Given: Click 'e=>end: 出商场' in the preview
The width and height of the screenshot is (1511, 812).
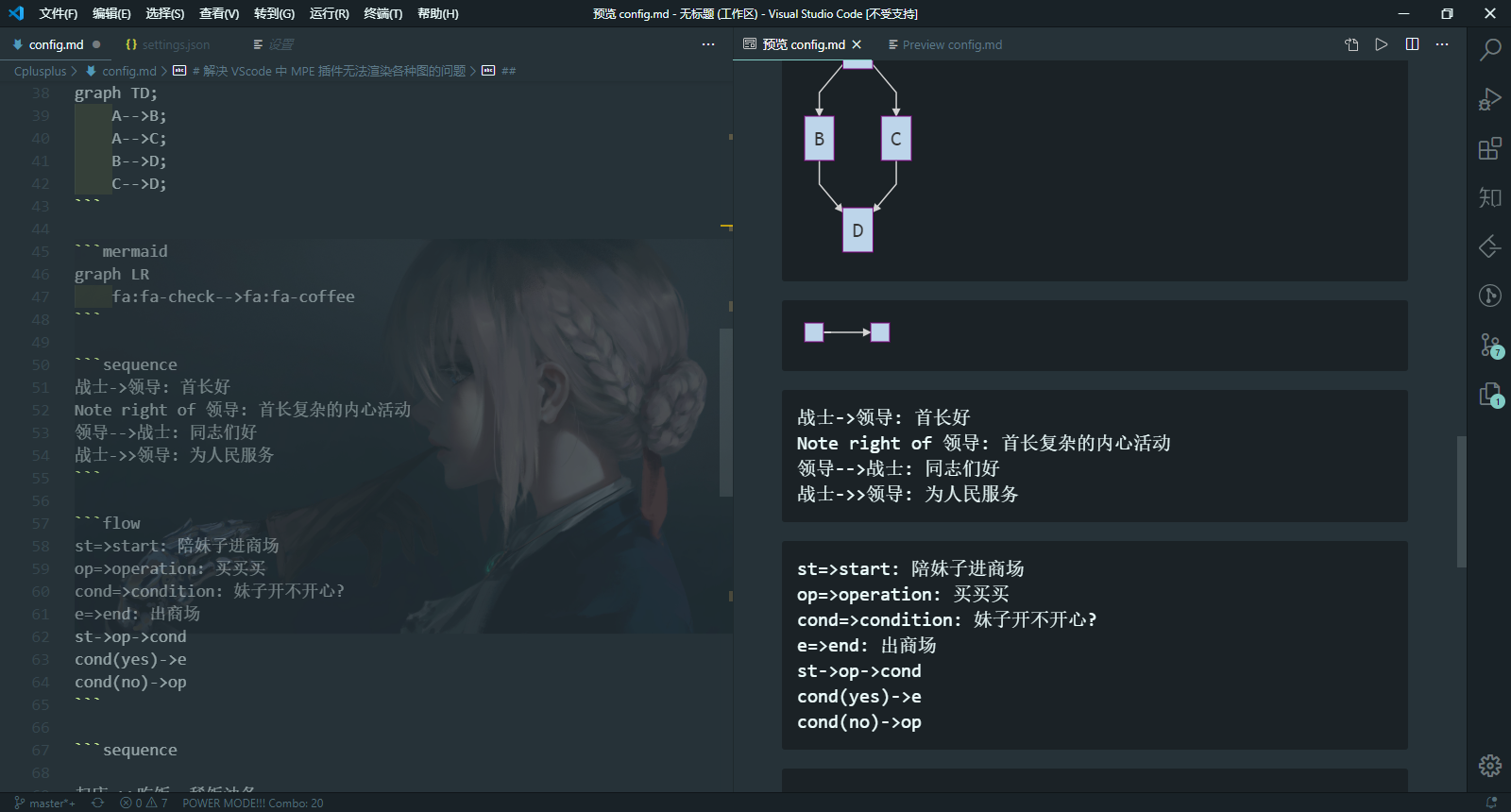Looking at the screenshot, I should click(866, 646).
